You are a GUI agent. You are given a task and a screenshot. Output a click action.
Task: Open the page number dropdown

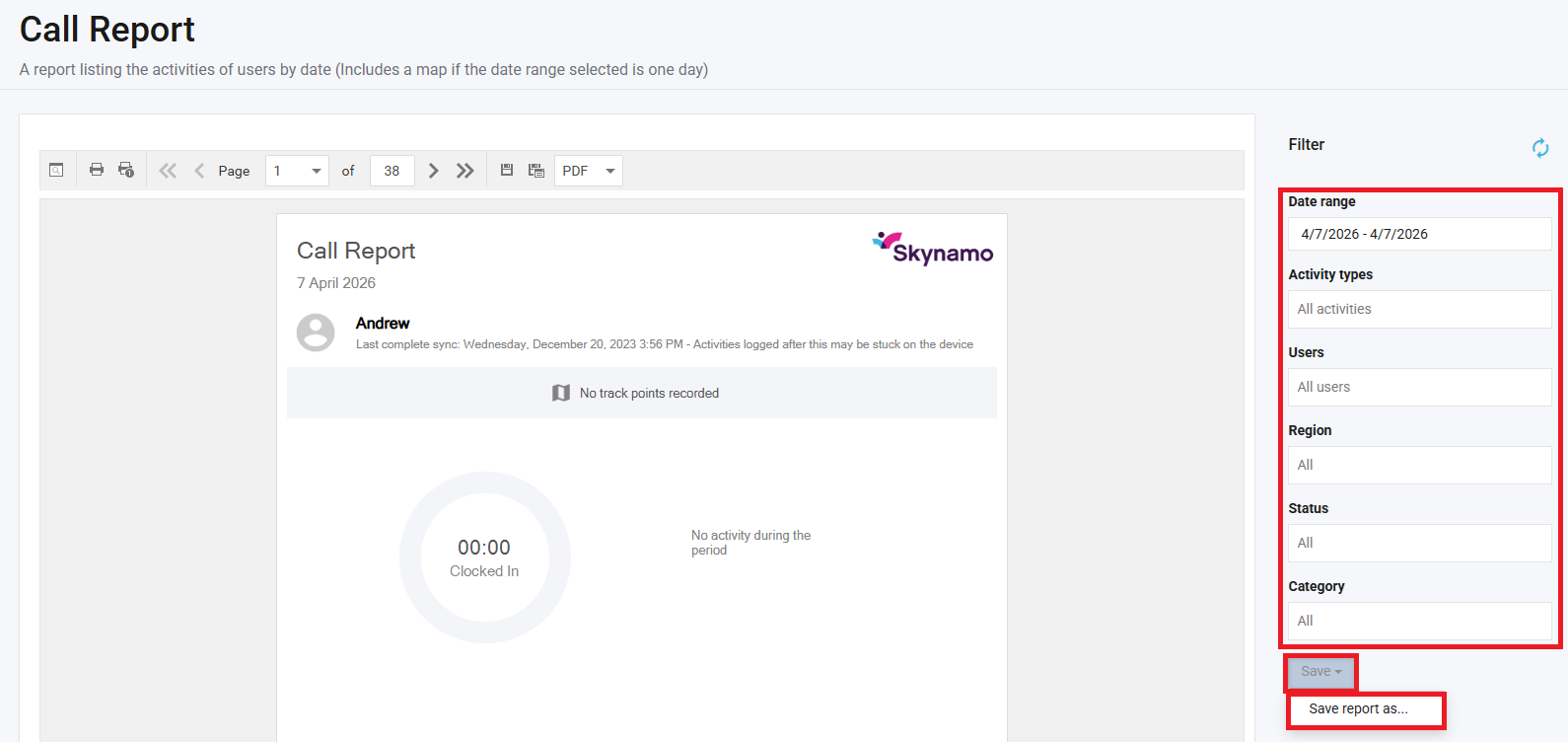(297, 171)
